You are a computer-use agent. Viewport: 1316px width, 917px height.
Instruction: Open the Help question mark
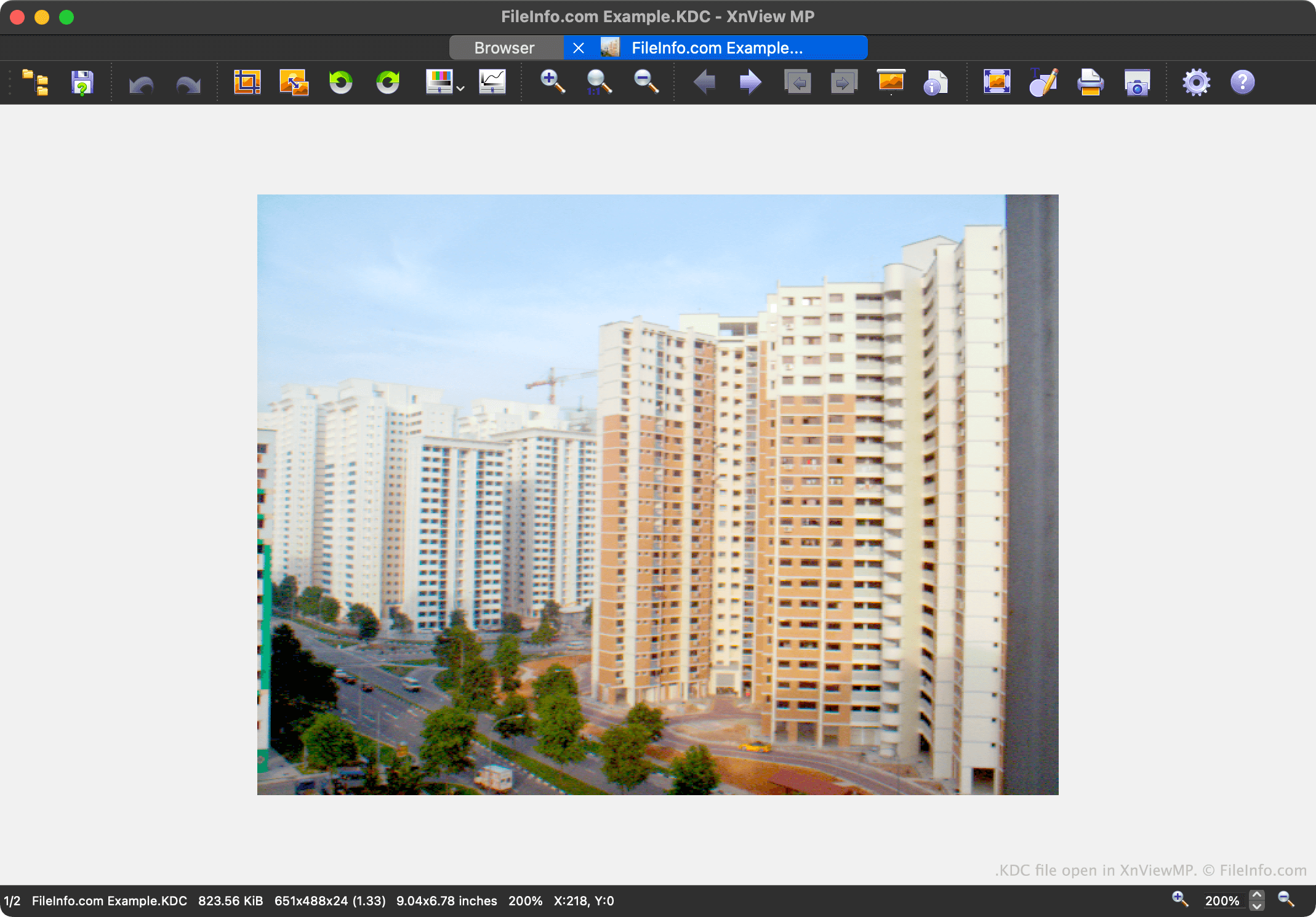1242,82
